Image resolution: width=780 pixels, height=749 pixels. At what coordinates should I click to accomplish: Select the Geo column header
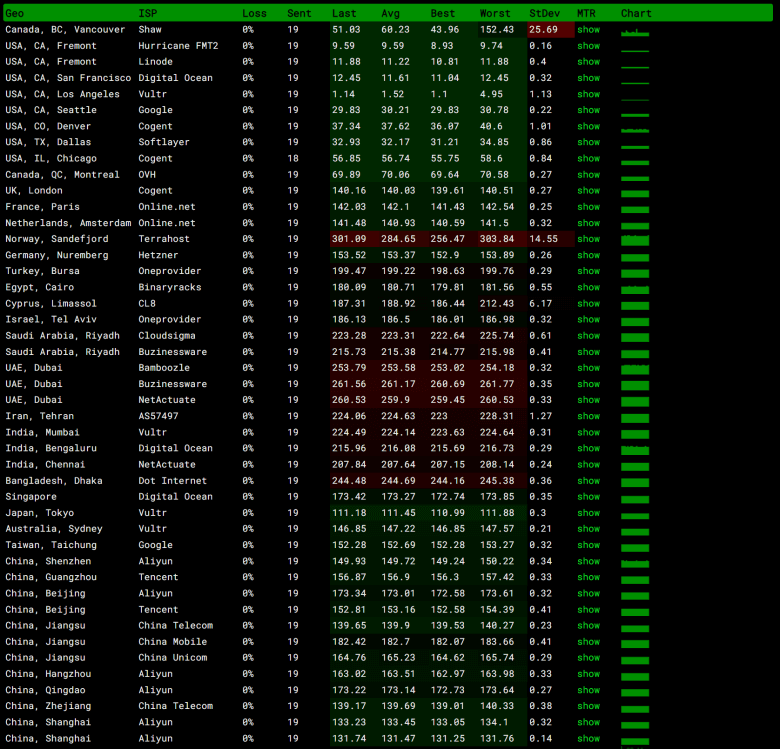[14, 13]
